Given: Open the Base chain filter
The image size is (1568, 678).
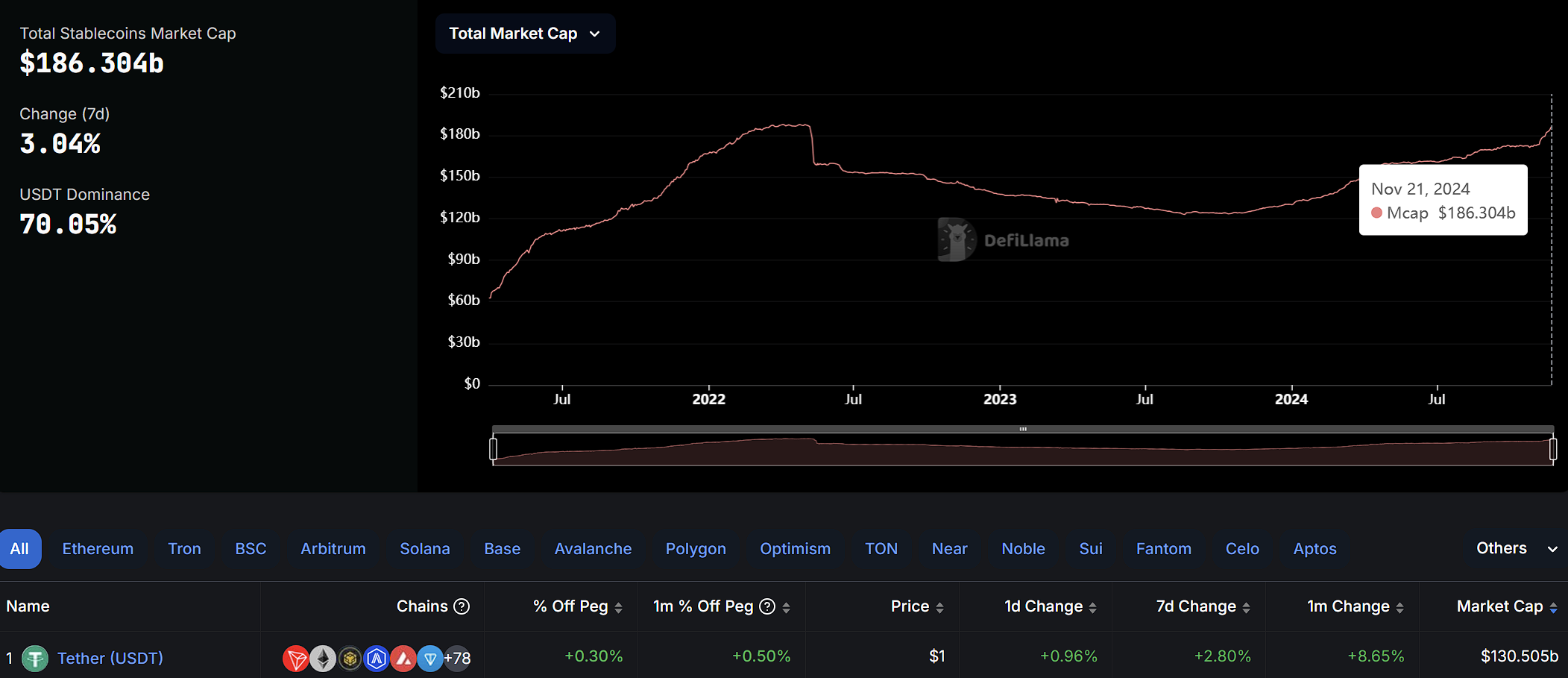Looking at the screenshot, I should click(502, 549).
